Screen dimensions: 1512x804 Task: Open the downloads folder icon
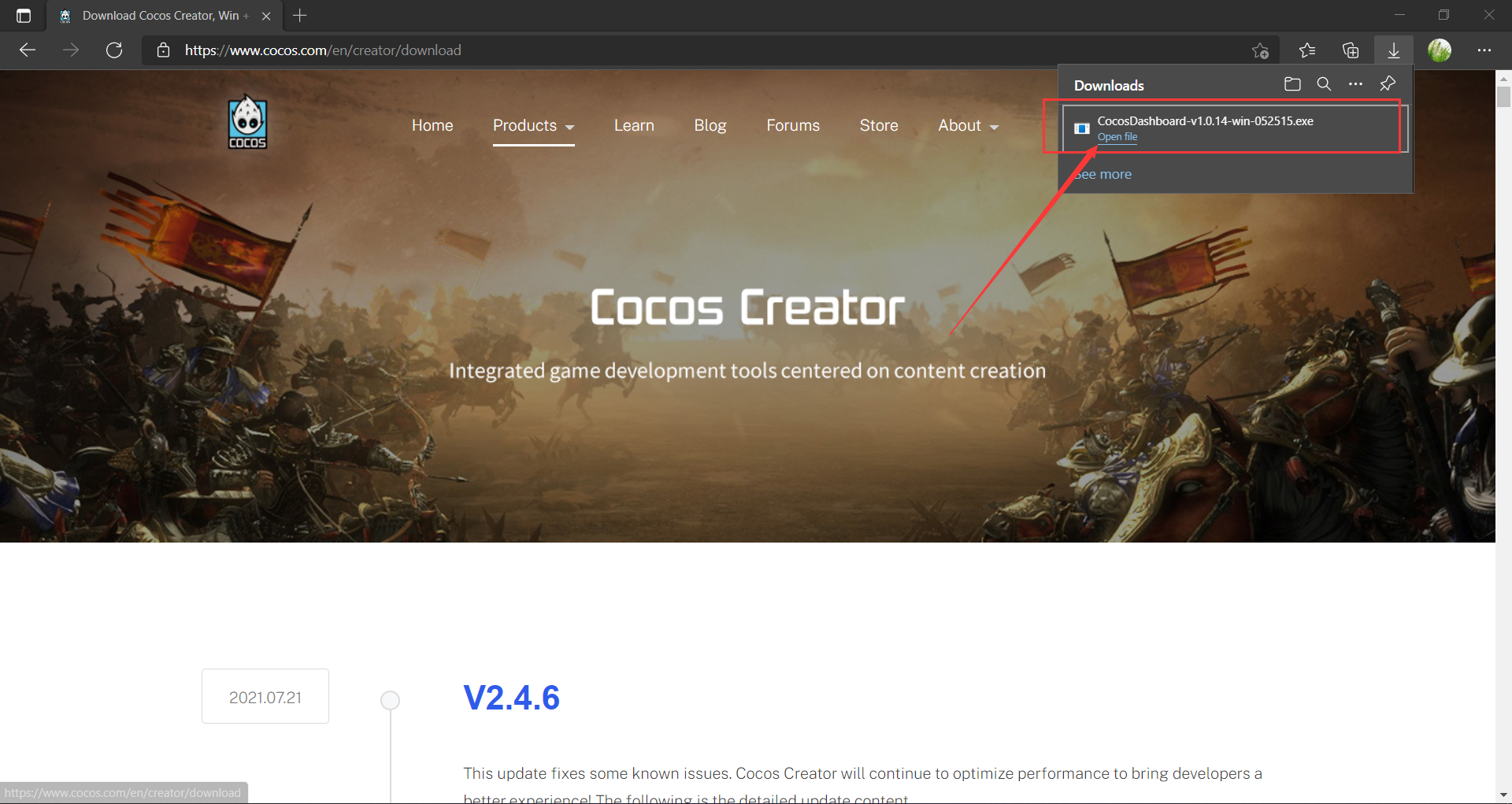click(1292, 83)
